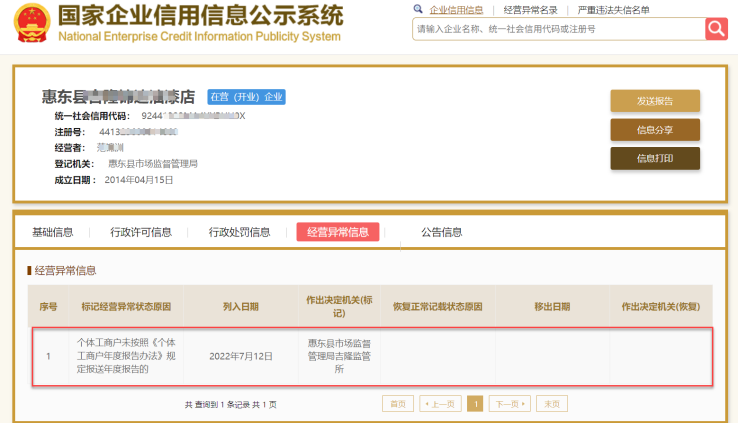Switch to the 行政处罚信息 tab
738x423 pixels.
(x=240, y=232)
